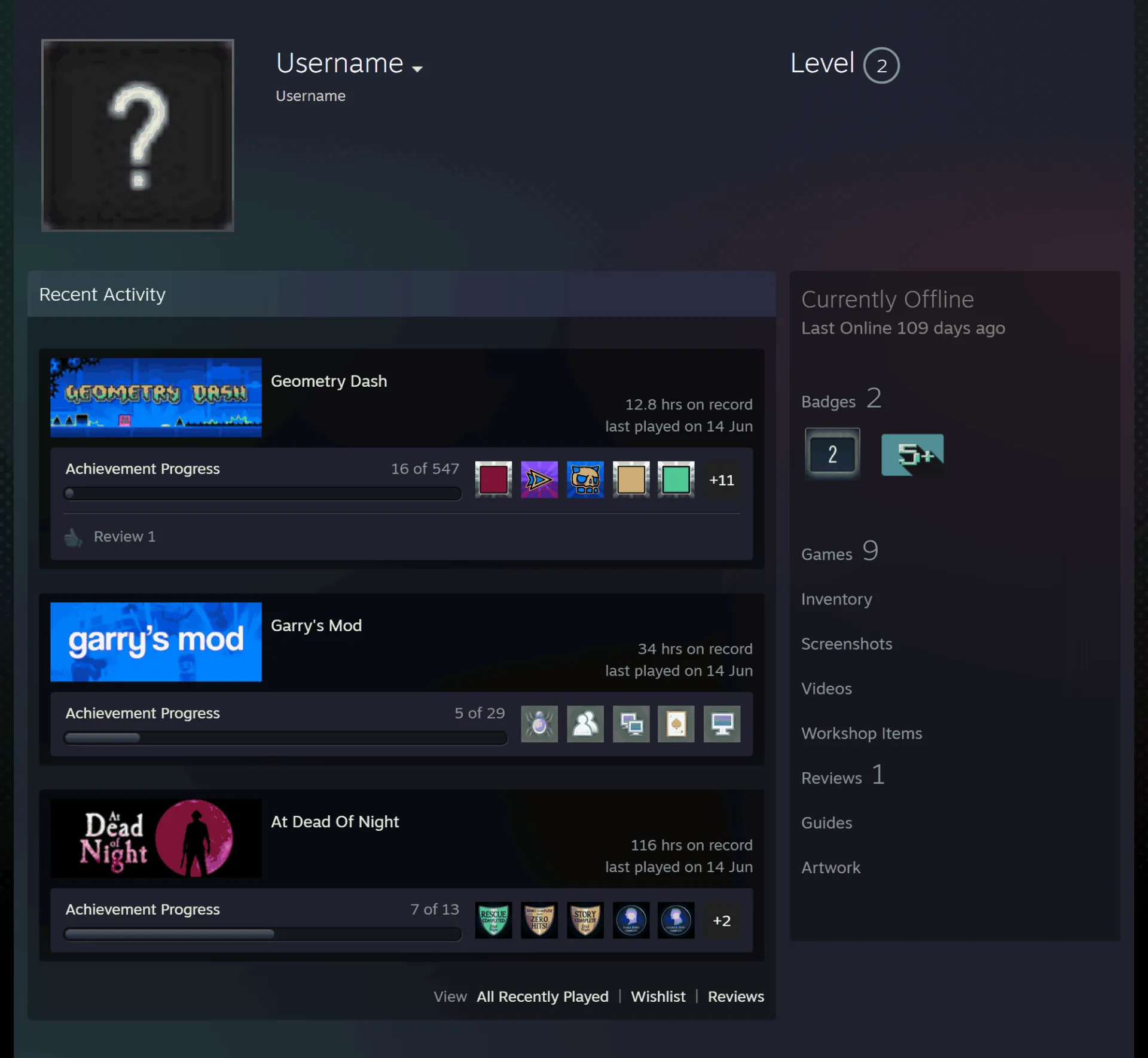Click the Rescue Completed achievement icon
Image resolution: width=1148 pixels, height=1058 pixels.
[493, 920]
